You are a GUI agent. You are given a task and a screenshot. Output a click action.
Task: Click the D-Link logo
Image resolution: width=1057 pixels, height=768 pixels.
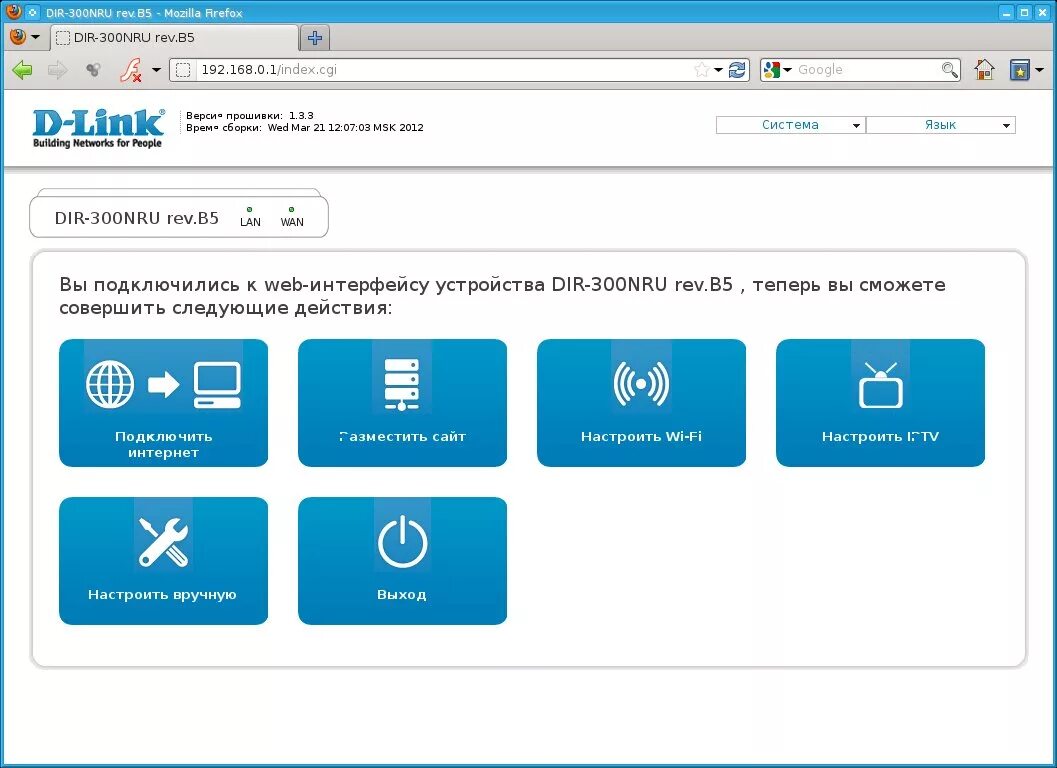coord(98,128)
